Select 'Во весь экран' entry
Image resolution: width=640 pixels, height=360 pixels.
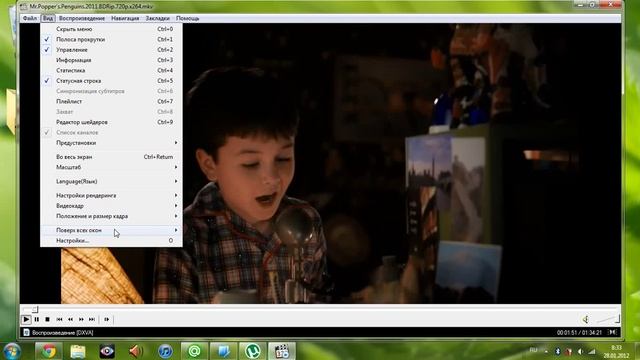[x=111, y=157]
